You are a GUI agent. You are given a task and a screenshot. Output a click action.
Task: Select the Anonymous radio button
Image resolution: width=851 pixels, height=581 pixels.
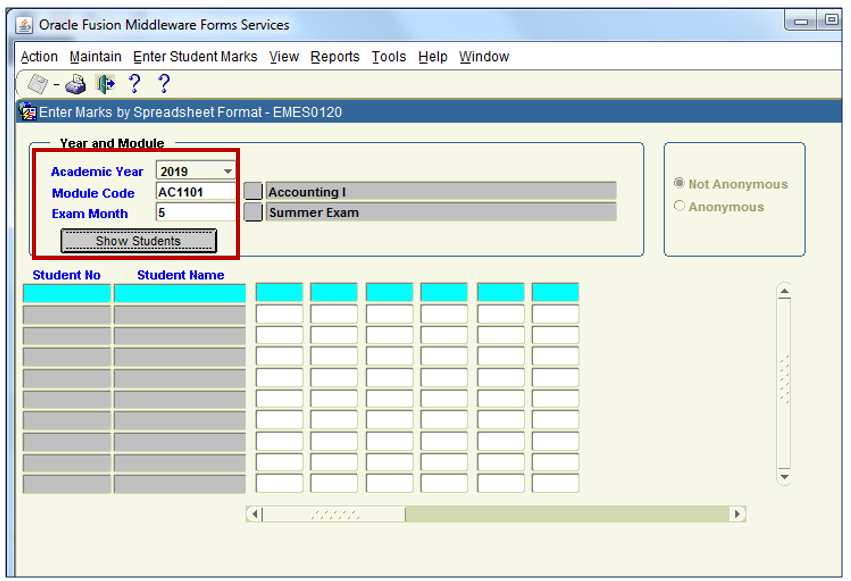point(680,207)
